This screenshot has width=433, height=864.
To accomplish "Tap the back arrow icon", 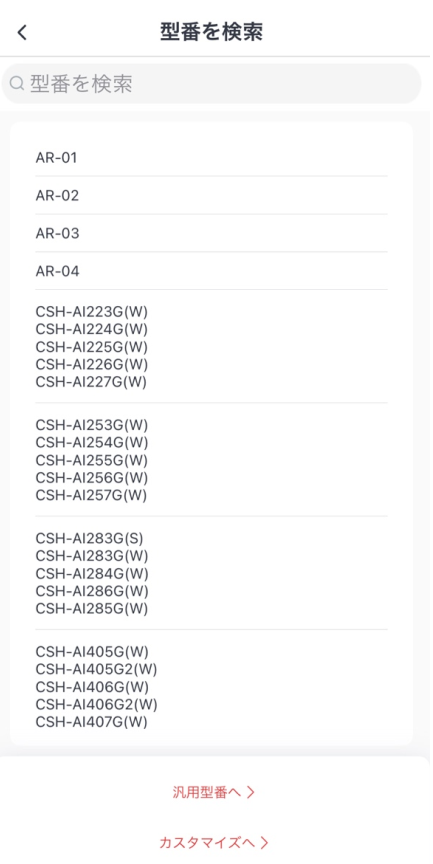I will 22,33.
